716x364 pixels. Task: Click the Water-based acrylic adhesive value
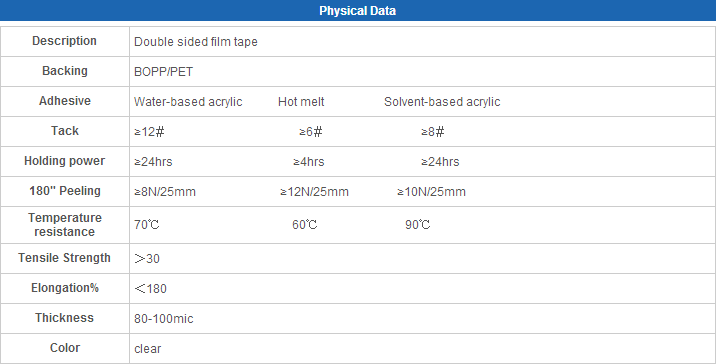point(188,102)
